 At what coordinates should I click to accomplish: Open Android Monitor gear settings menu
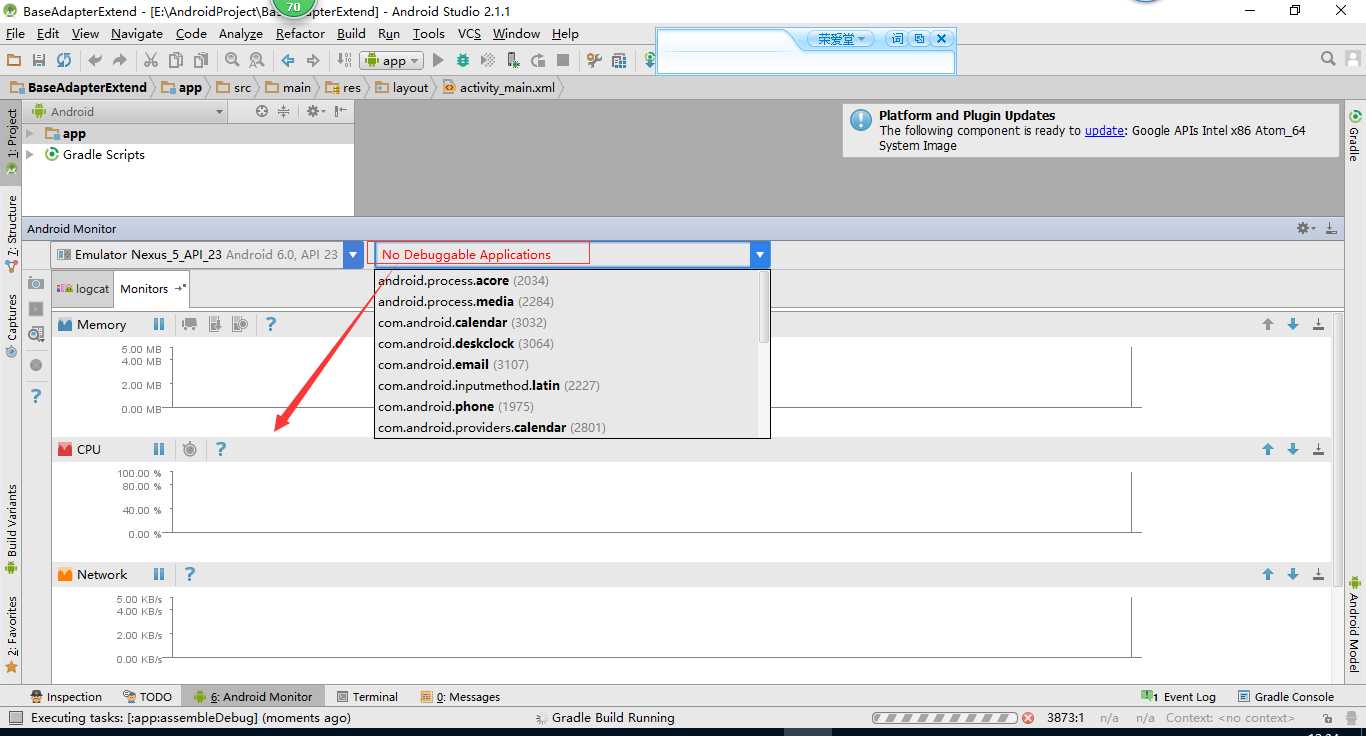pos(1305,228)
